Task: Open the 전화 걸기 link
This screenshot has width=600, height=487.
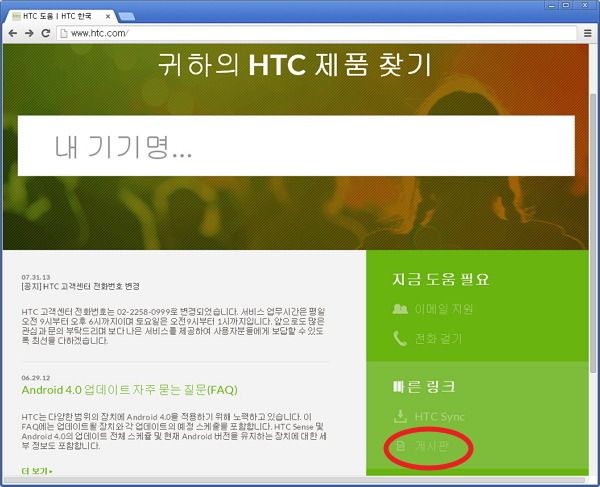Action: 439,339
